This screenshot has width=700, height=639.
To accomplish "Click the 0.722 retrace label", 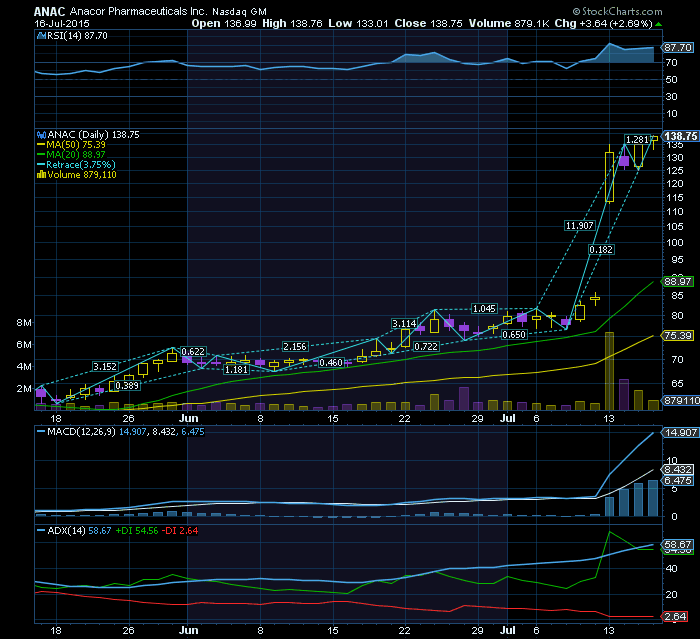I will (426, 347).
